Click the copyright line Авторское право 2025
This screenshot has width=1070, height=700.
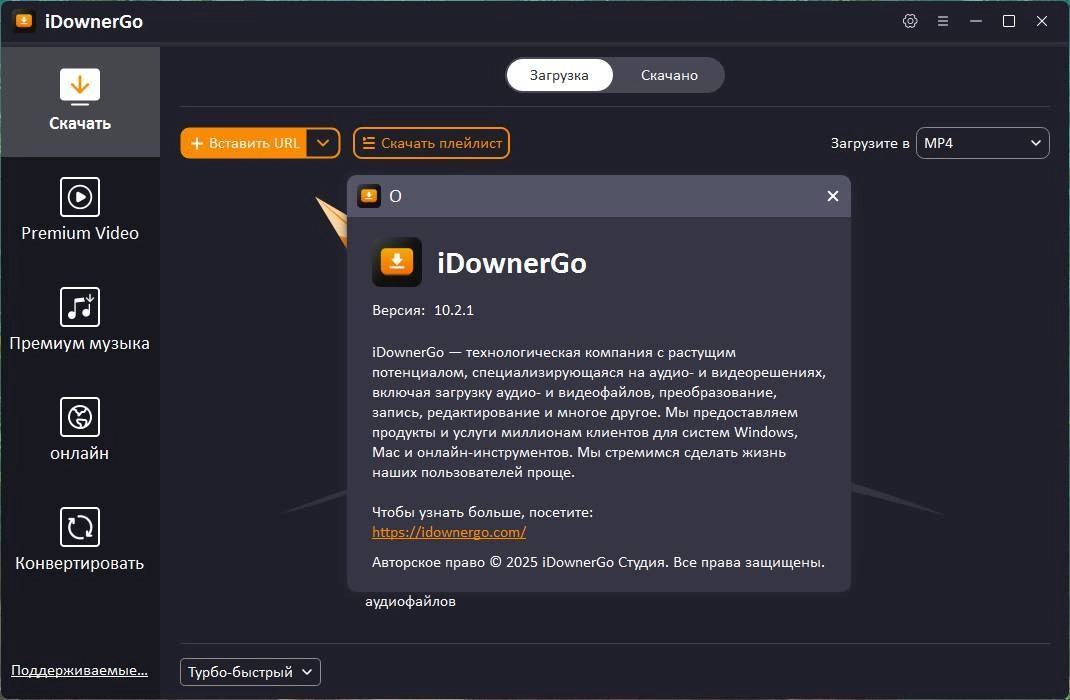click(x=598, y=563)
